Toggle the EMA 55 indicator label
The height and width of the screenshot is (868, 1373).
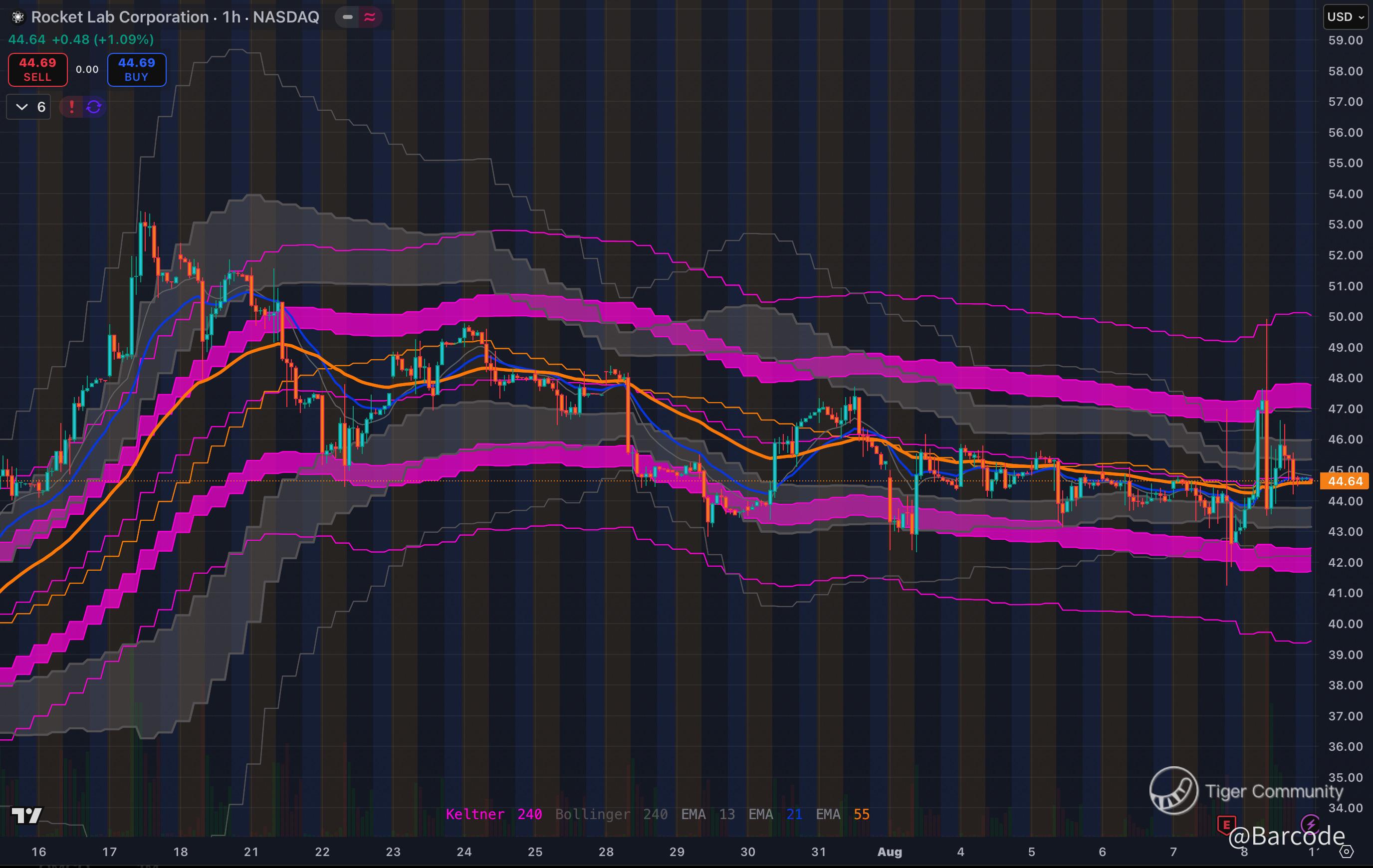(842, 815)
